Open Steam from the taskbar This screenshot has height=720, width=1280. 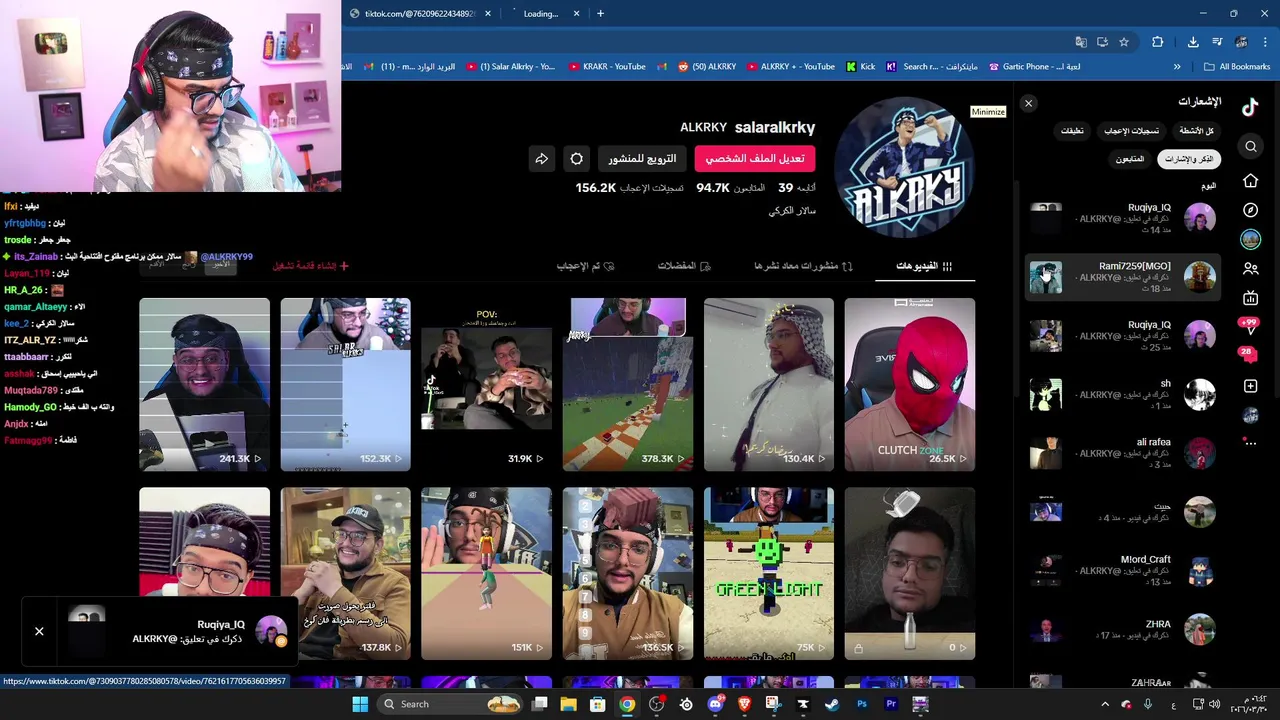click(832, 704)
